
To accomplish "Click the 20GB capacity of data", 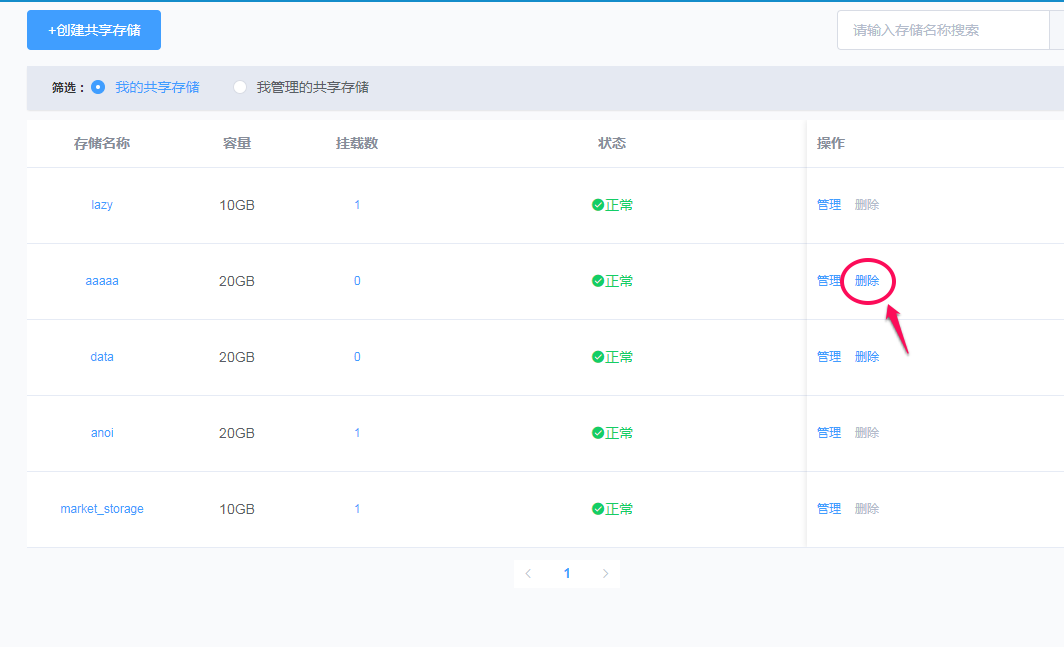I will tap(237, 357).
